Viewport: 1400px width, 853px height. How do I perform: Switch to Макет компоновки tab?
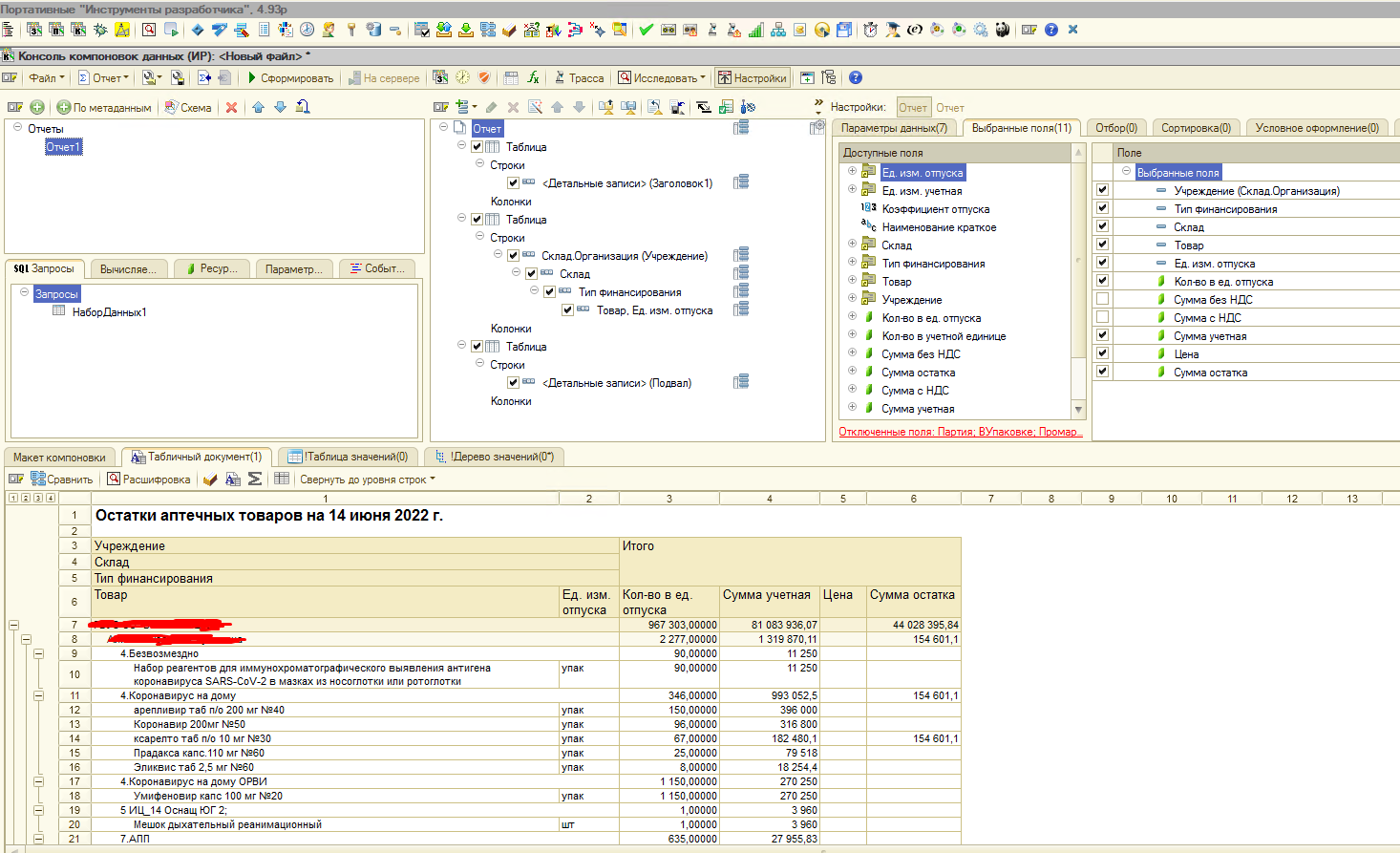tap(59, 457)
